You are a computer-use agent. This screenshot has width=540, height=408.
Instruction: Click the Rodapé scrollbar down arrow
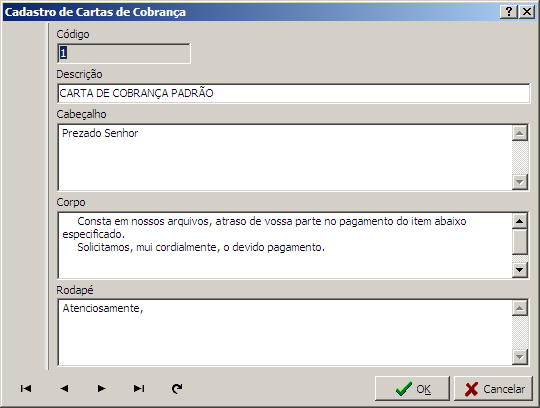tap(520, 357)
